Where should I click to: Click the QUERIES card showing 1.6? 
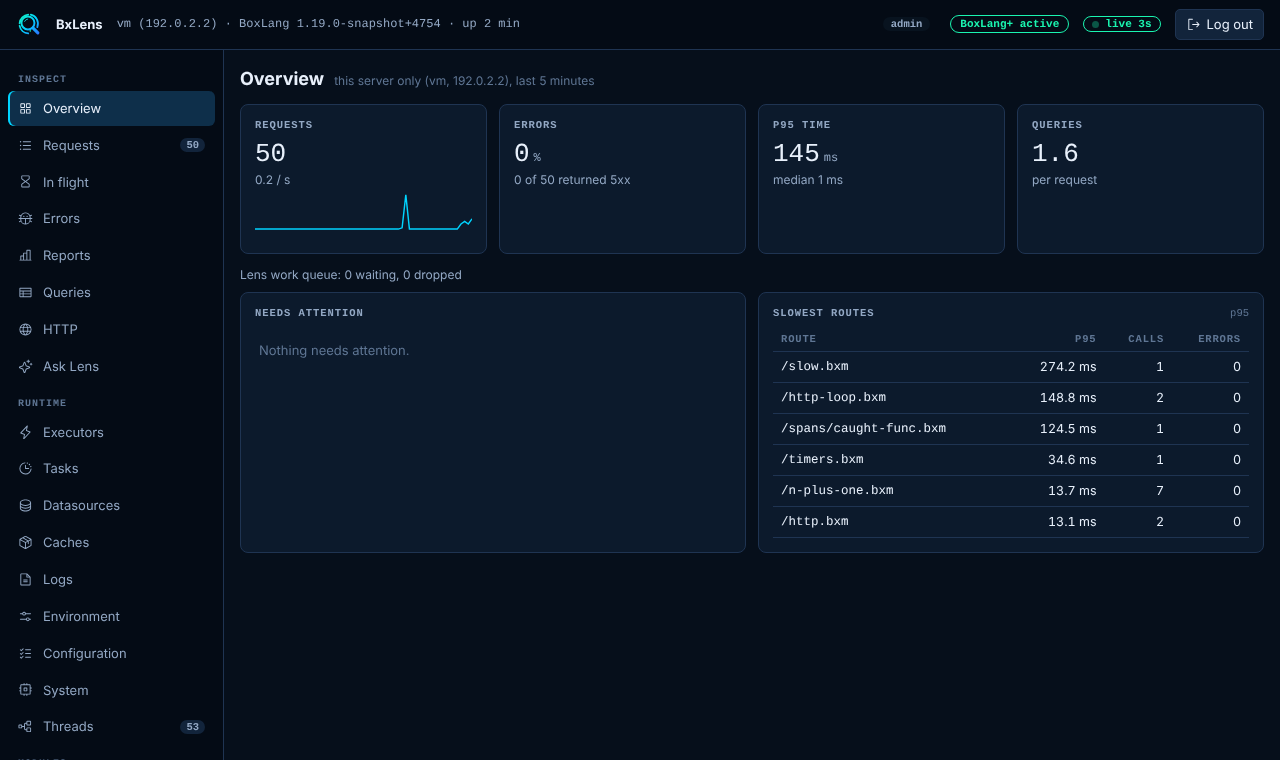coord(1140,179)
